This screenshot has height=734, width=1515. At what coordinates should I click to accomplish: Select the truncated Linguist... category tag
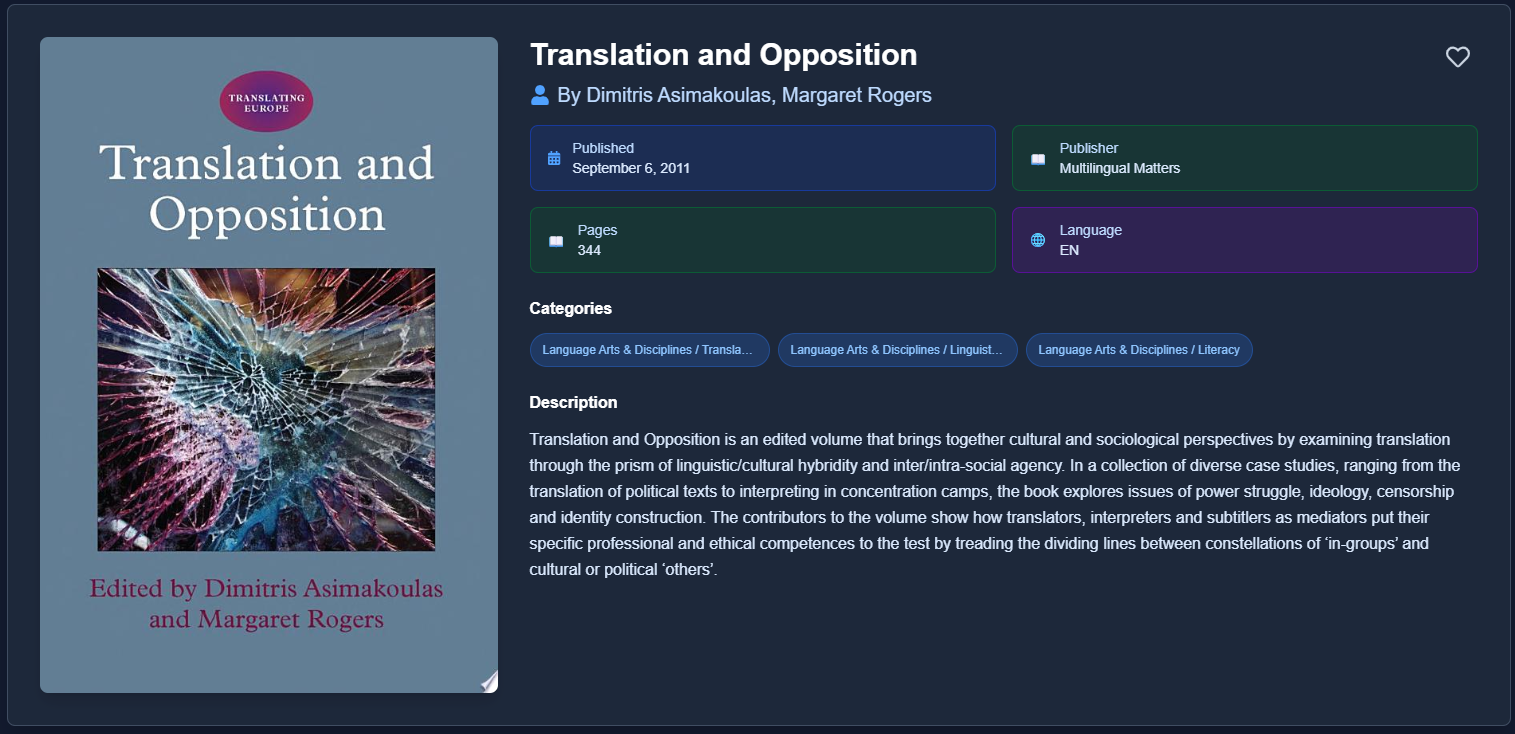pos(897,350)
